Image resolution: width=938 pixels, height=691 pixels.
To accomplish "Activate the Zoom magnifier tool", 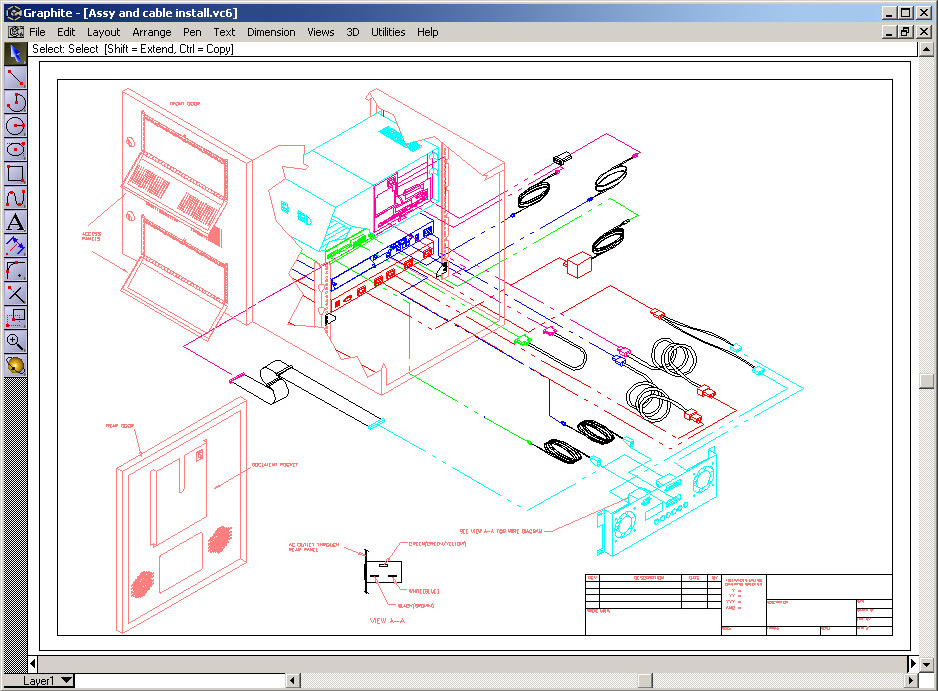I will 15,342.
